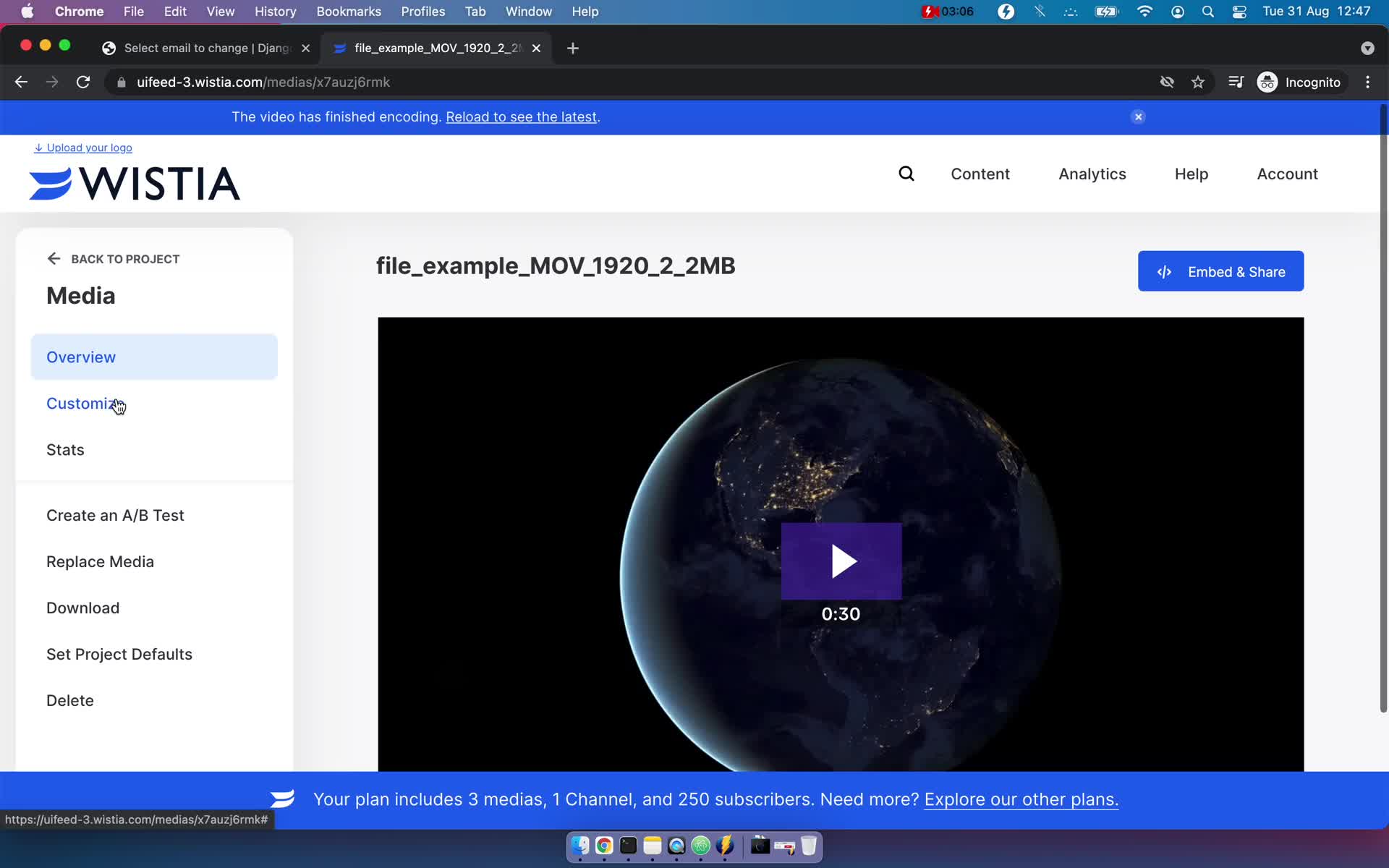Click the bookmark icon in browser toolbar

1197,82
